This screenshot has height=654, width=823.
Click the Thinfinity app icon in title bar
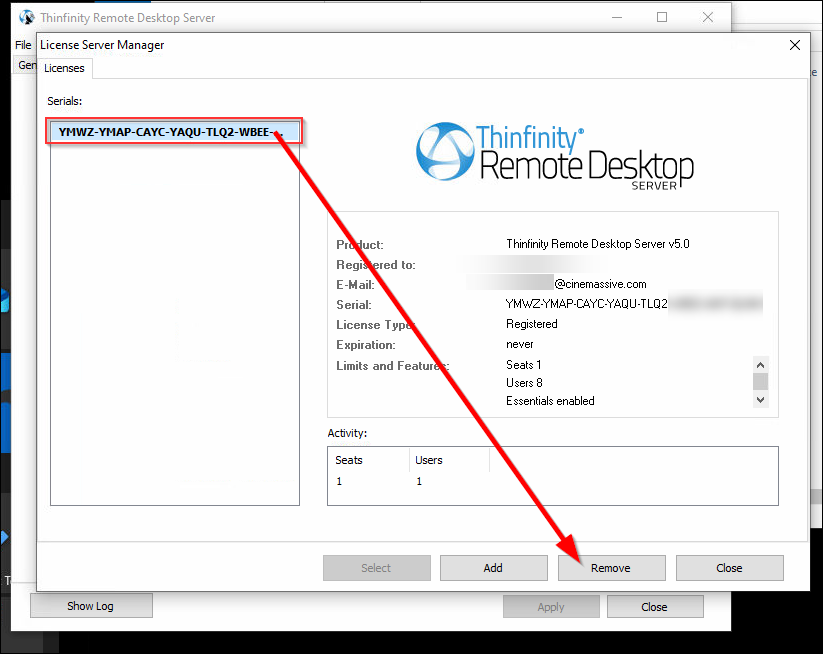[27, 17]
